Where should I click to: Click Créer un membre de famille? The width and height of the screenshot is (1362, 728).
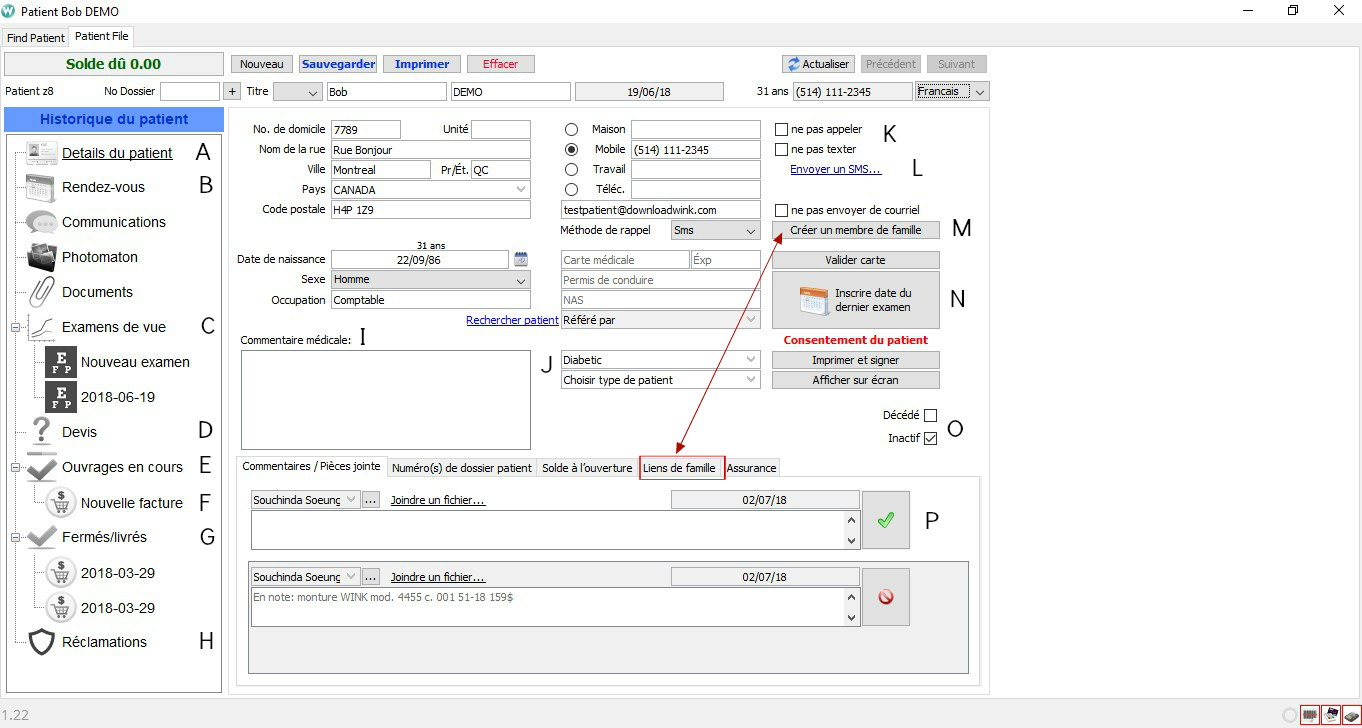click(856, 230)
